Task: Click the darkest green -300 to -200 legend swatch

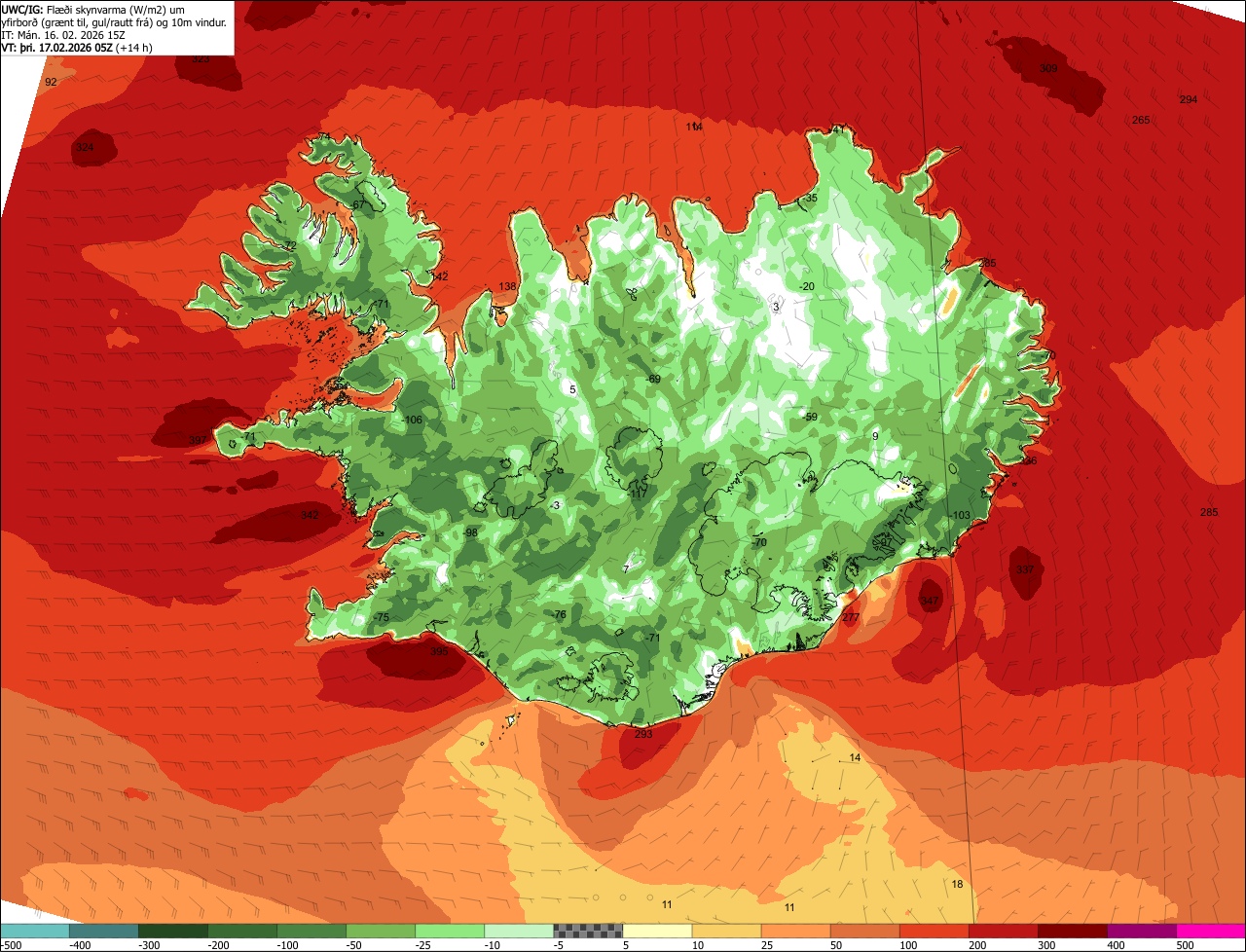Action: click(x=173, y=931)
